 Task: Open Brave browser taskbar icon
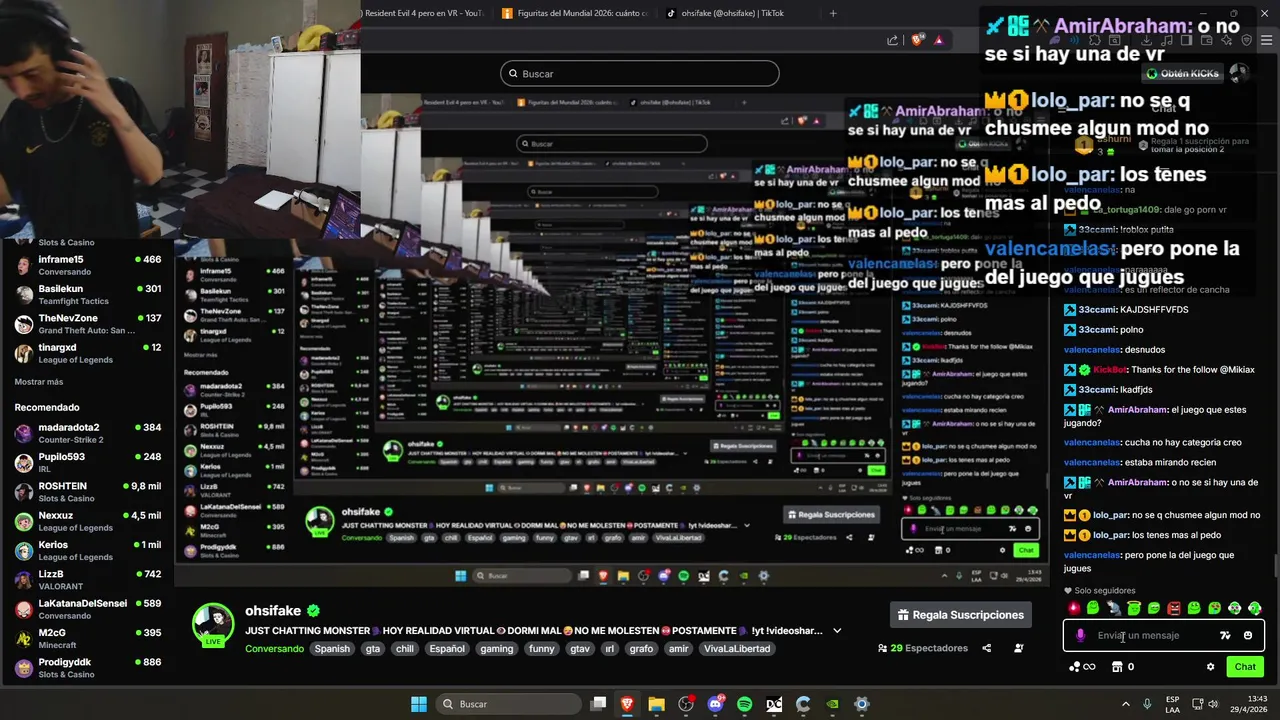click(627, 704)
